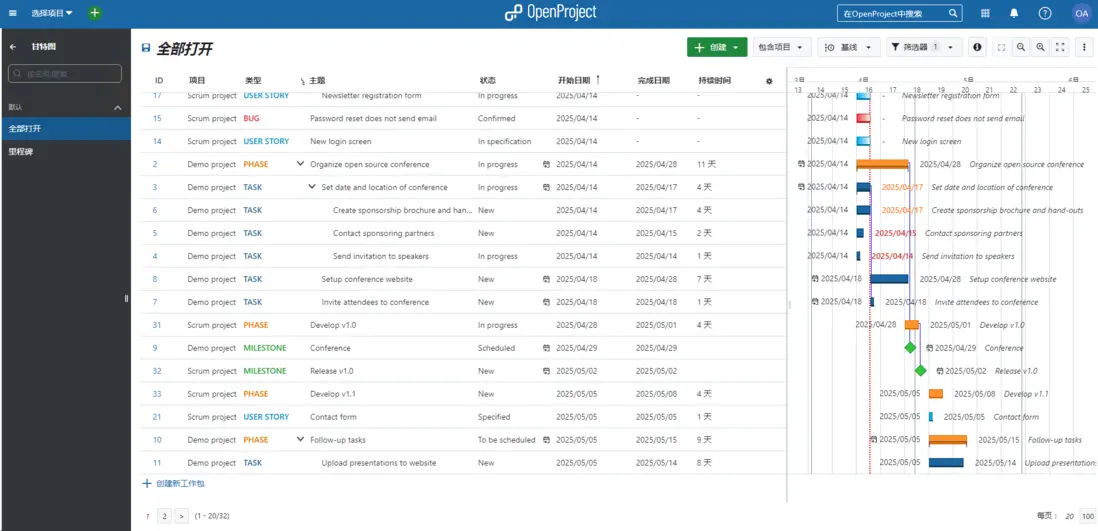Open the info details icon button
Viewport: 1098px width, 531px height.
pyautogui.click(x=977, y=47)
